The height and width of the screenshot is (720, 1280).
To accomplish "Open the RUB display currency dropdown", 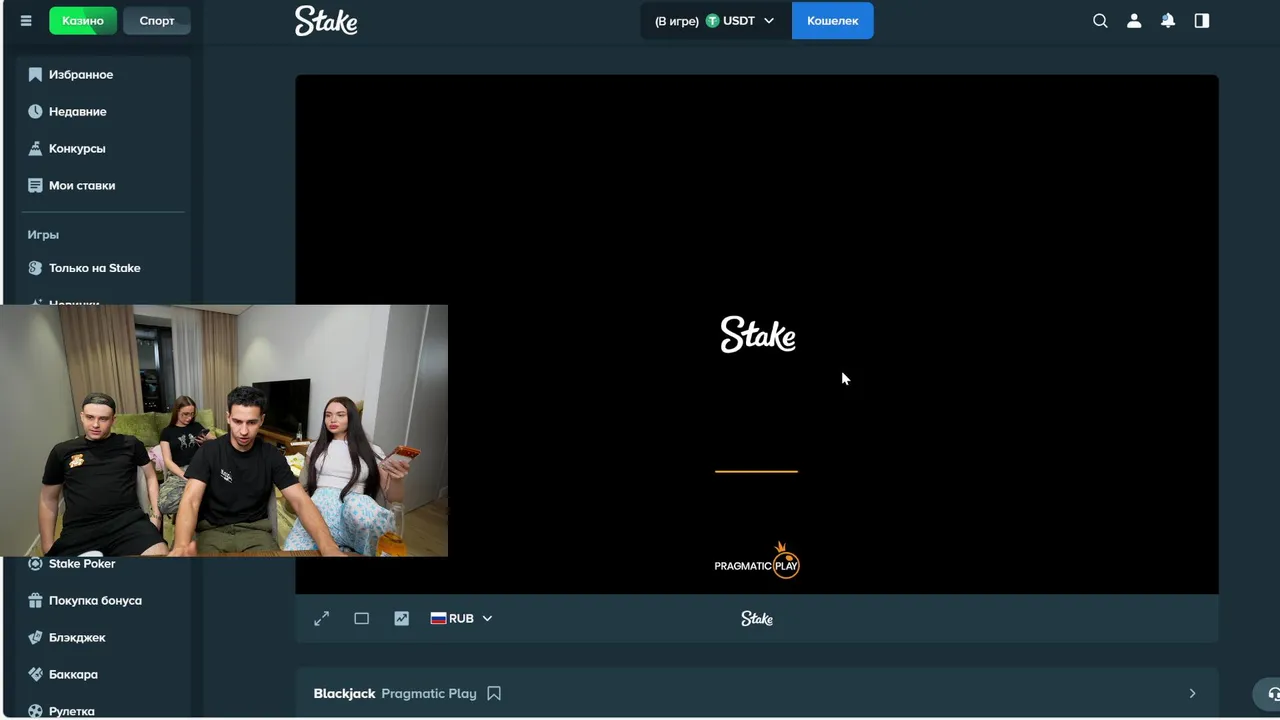I will [x=461, y=619].
